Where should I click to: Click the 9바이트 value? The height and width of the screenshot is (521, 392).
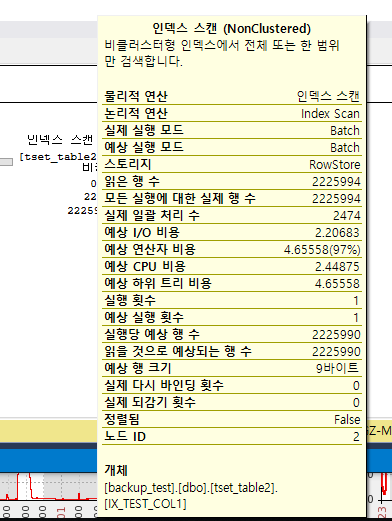[x=337, y=368]
